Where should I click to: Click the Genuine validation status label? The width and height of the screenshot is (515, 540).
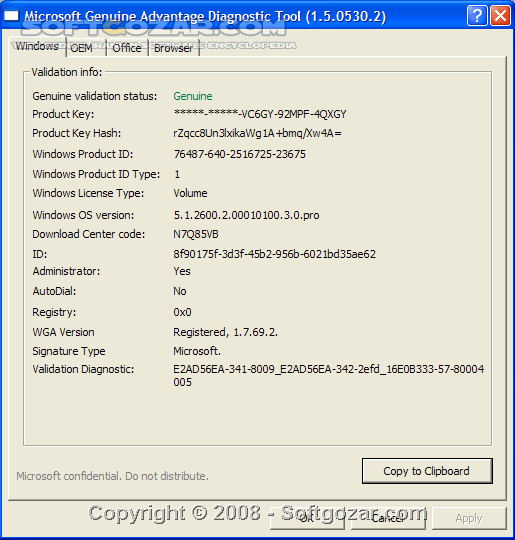click(x=95, y=96)
